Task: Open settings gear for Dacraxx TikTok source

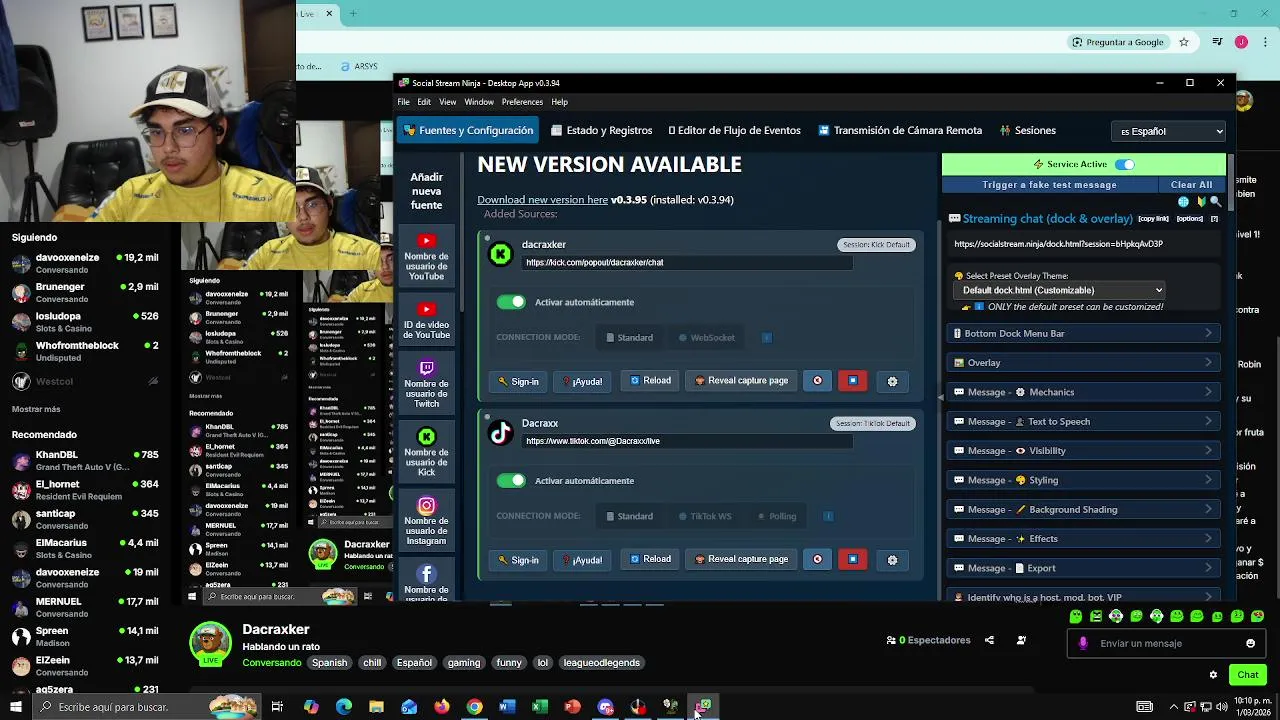Action: pyautogui.click(x=892, y=560)
